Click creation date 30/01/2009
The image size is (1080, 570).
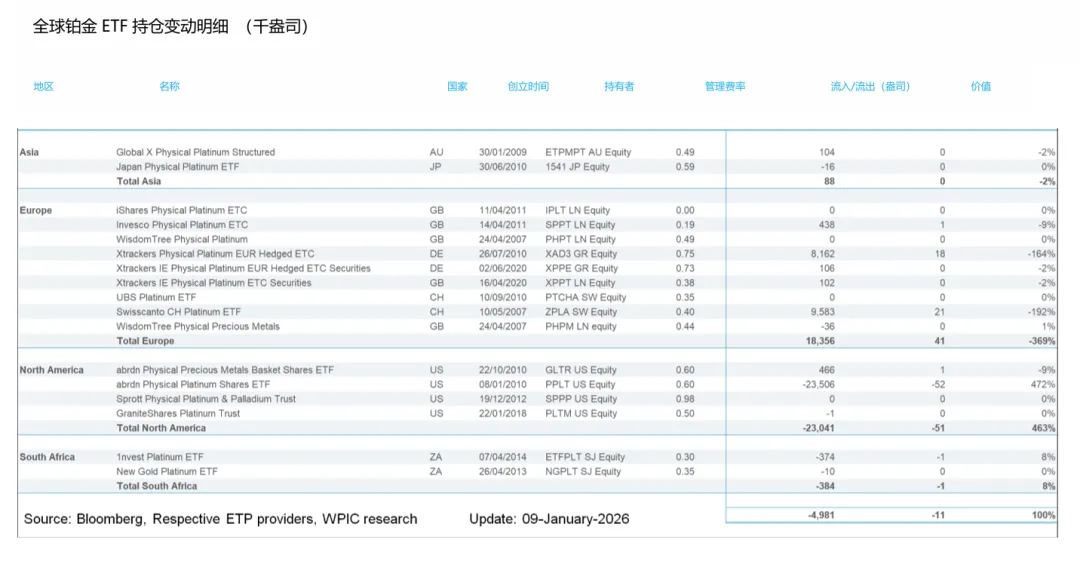503,152
